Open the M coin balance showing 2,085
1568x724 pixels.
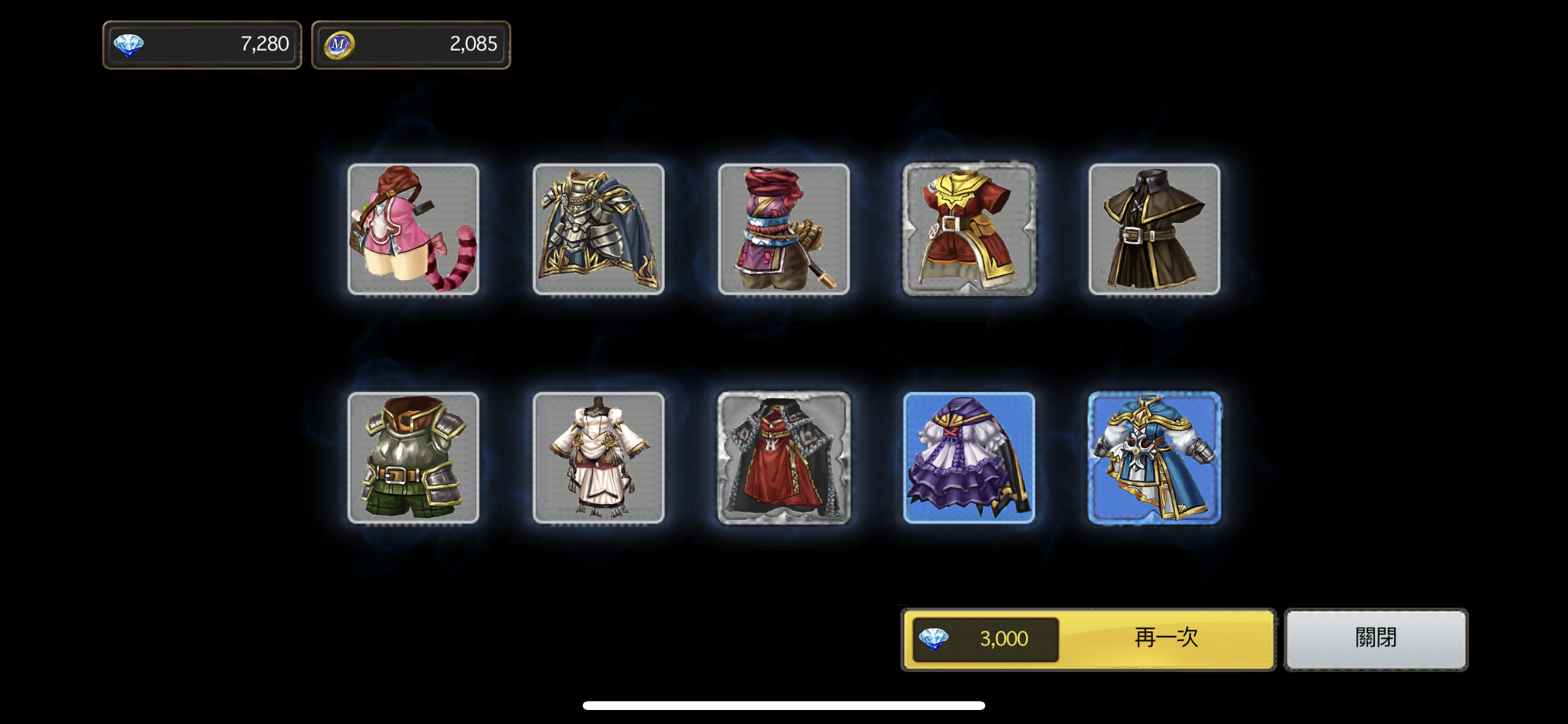tap(411, 44)
